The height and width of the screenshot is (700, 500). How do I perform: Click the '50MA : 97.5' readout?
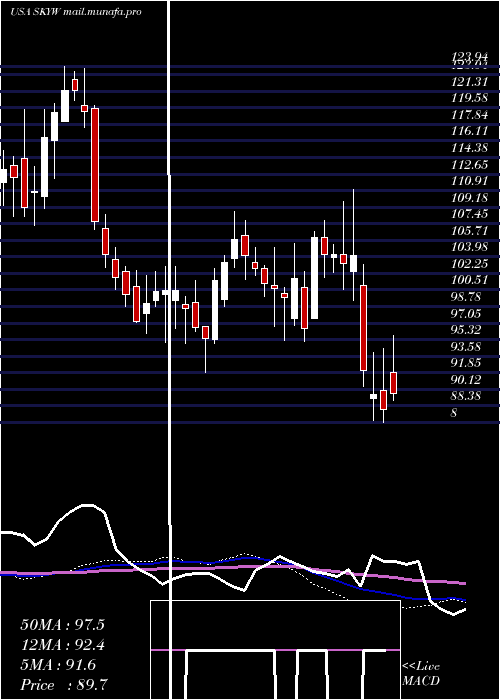[x=62, y=625]
